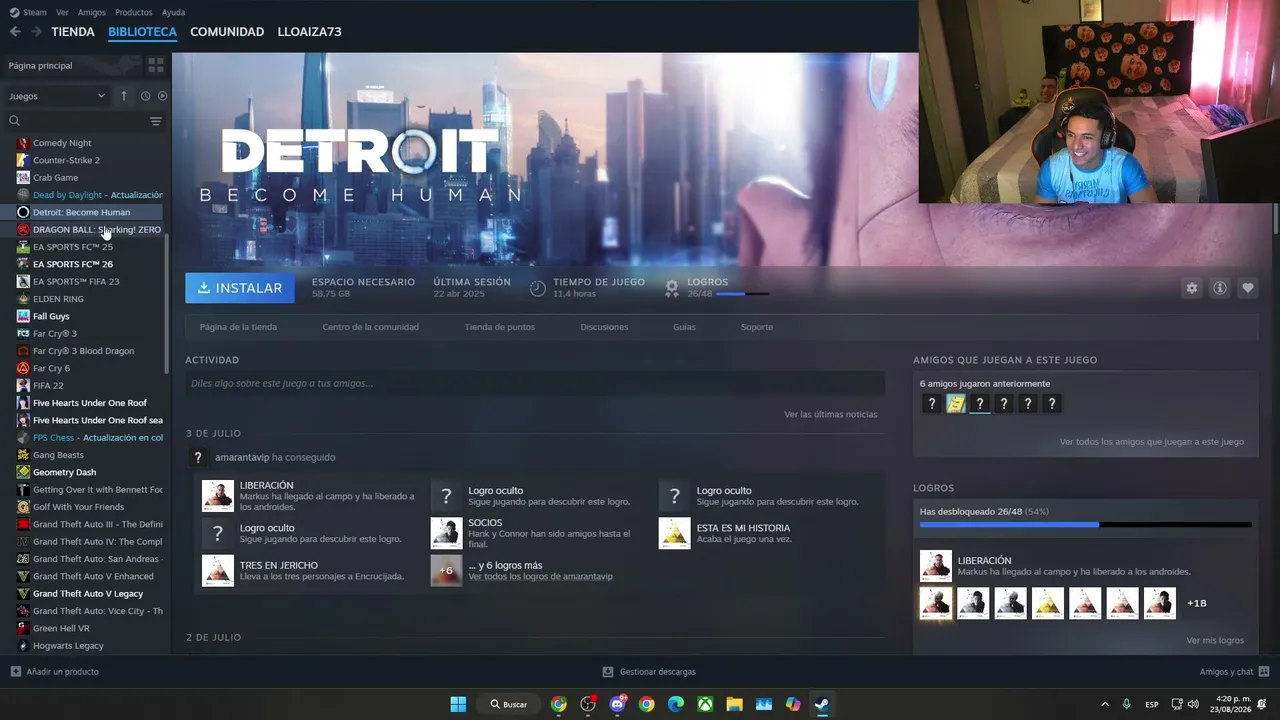Open the Productos menu
The height and width of the screenshot is (720, 1280).
[x=134, y=12]
